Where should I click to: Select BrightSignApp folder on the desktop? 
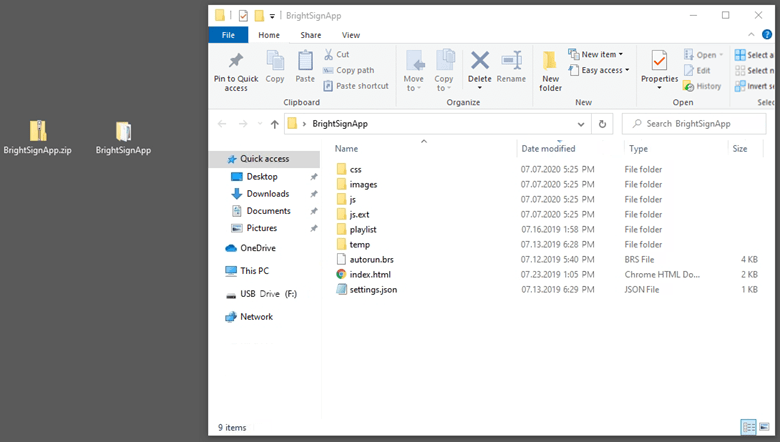pos(123,138)
